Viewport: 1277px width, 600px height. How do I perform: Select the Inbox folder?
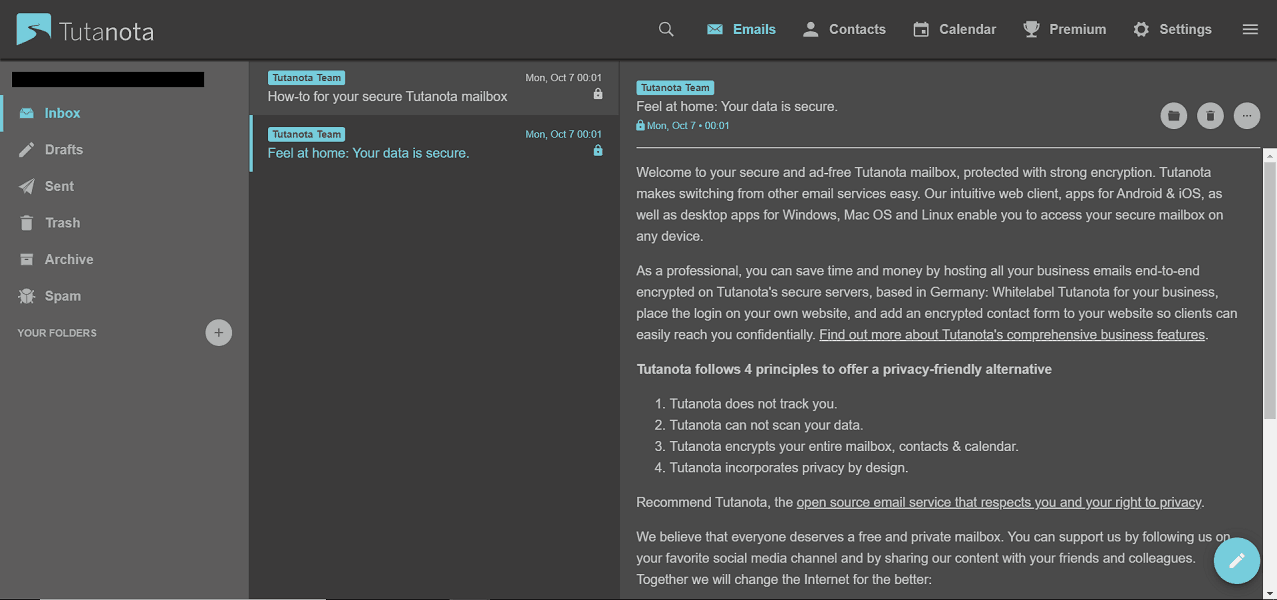tap(124, 113)
